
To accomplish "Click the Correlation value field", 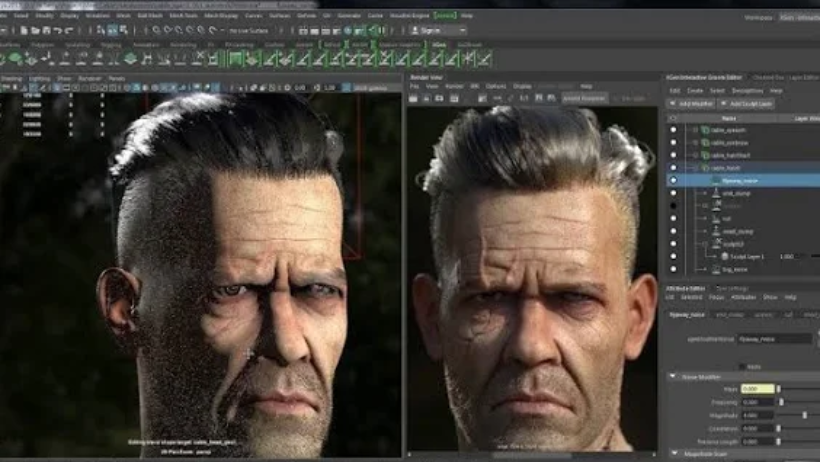I will coord(757,428).
